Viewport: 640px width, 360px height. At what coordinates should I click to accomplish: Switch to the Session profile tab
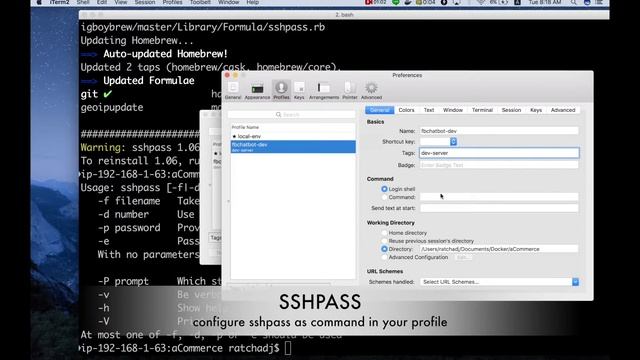coord(511,110)
